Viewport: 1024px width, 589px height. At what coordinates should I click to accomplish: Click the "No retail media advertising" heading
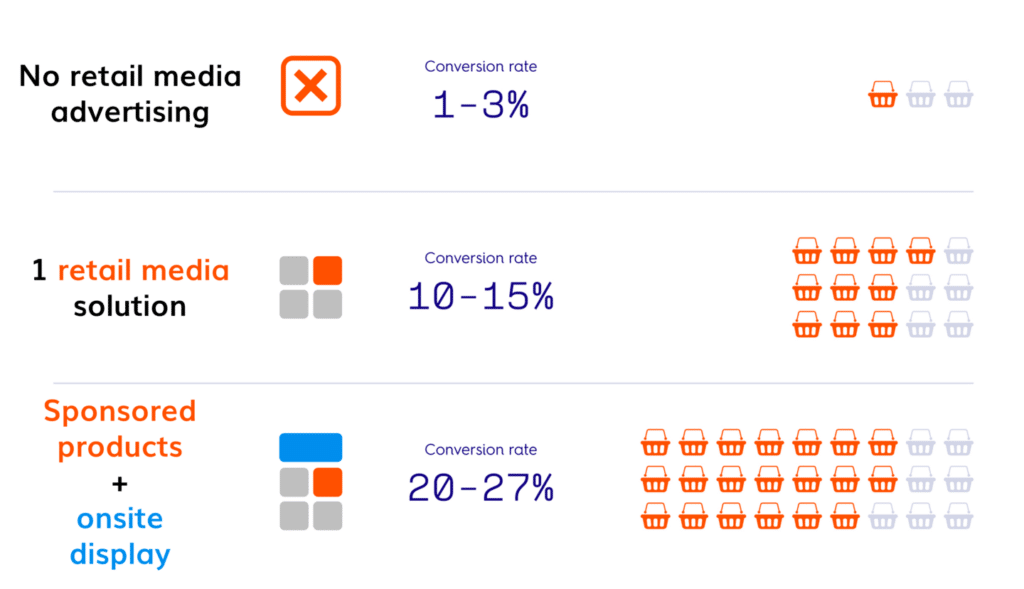130,94
